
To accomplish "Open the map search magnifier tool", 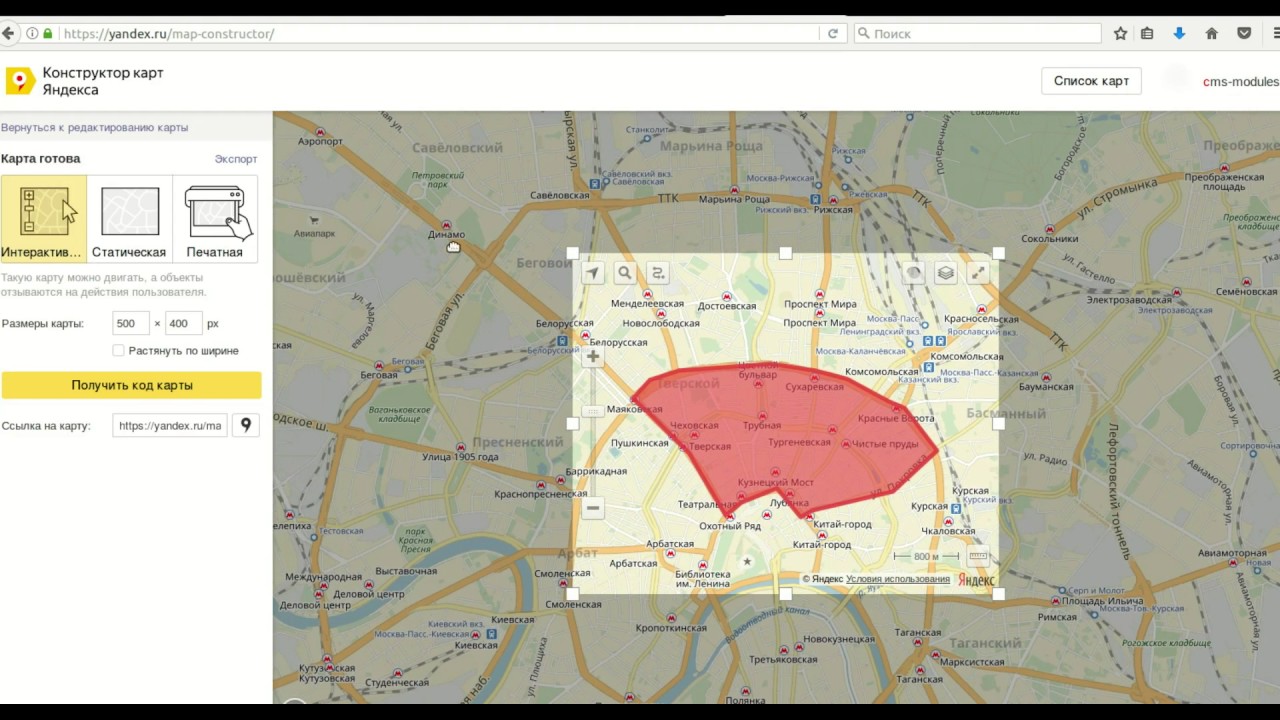I will (625, 273).
